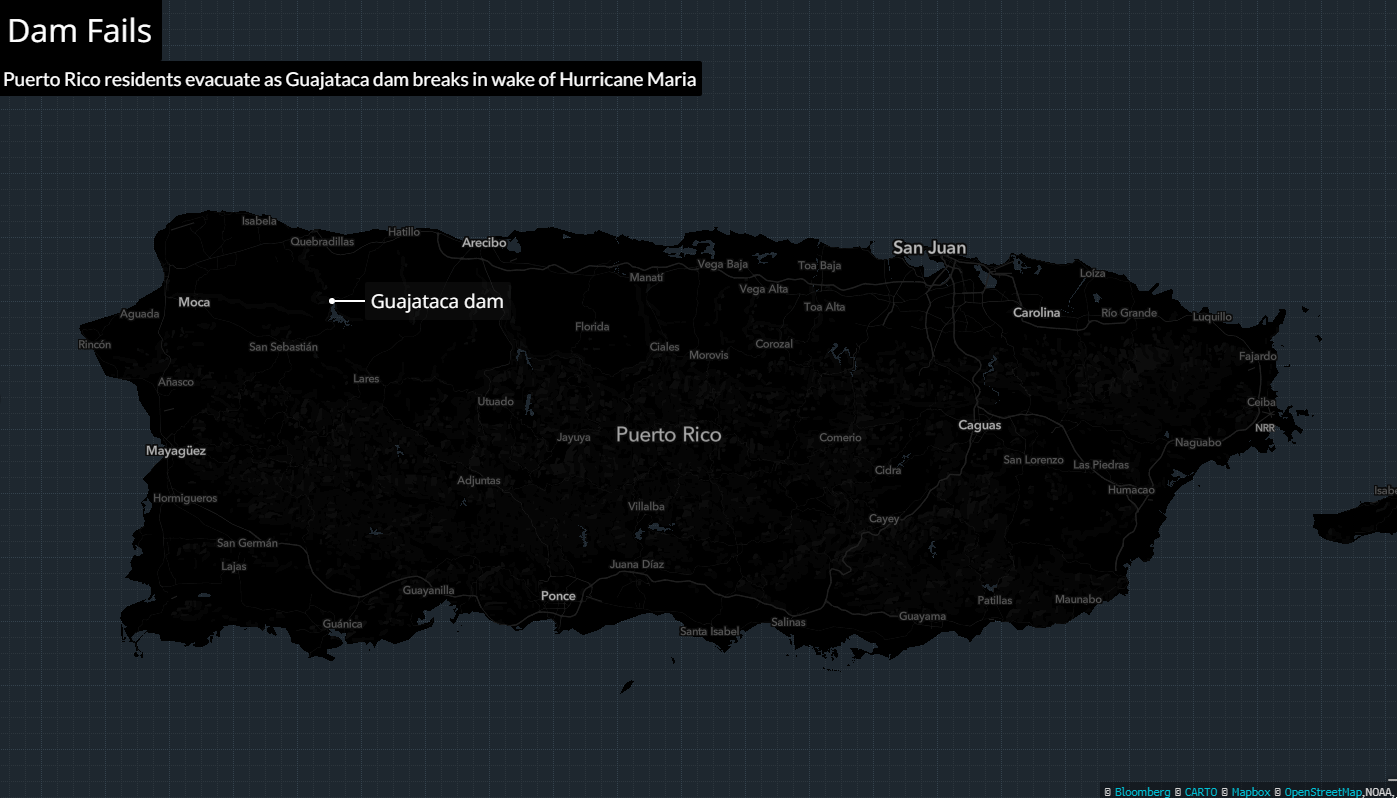The image size is (1397, 798).
Task: Click the 'Carolina' city label
Action: point(1036,313)
